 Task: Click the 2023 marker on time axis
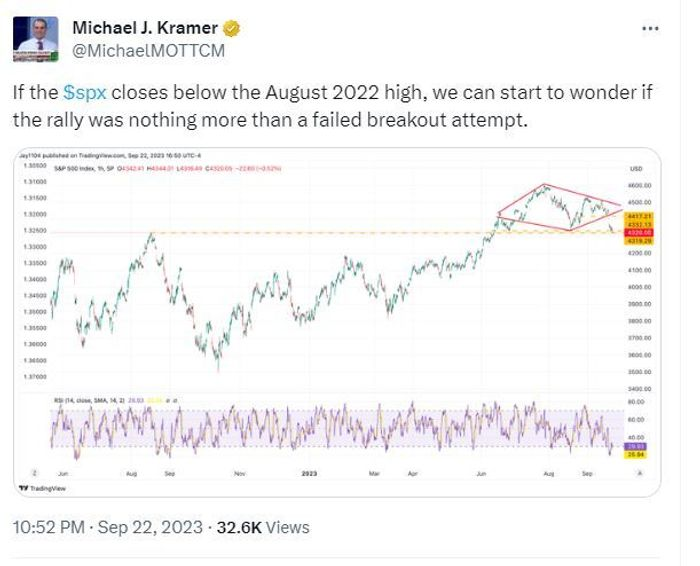pos(309,473)
